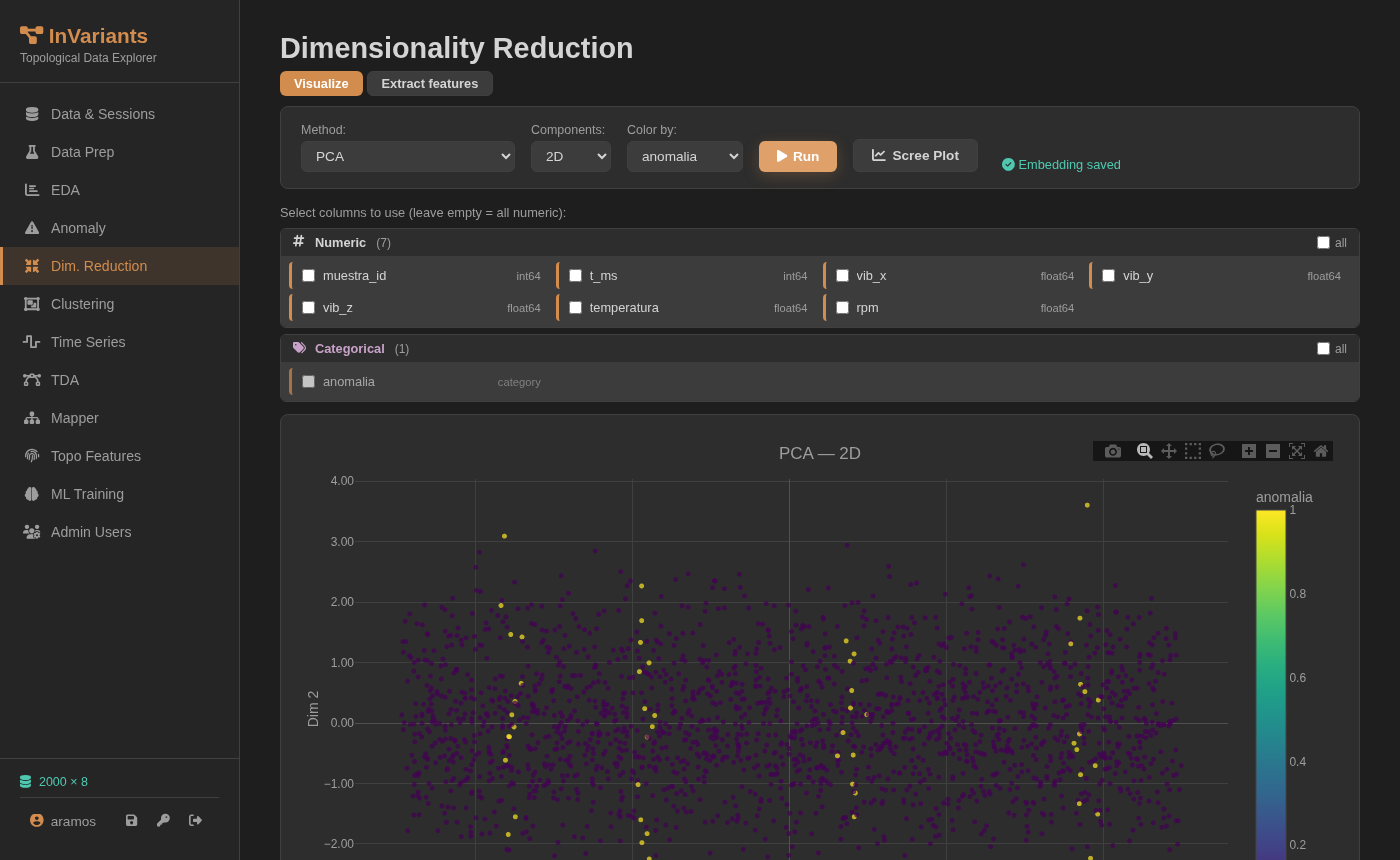Click the 'Categorical' section header label
Image resolution: width=1400 pixels, height=860 pixels.
point(350,348)
